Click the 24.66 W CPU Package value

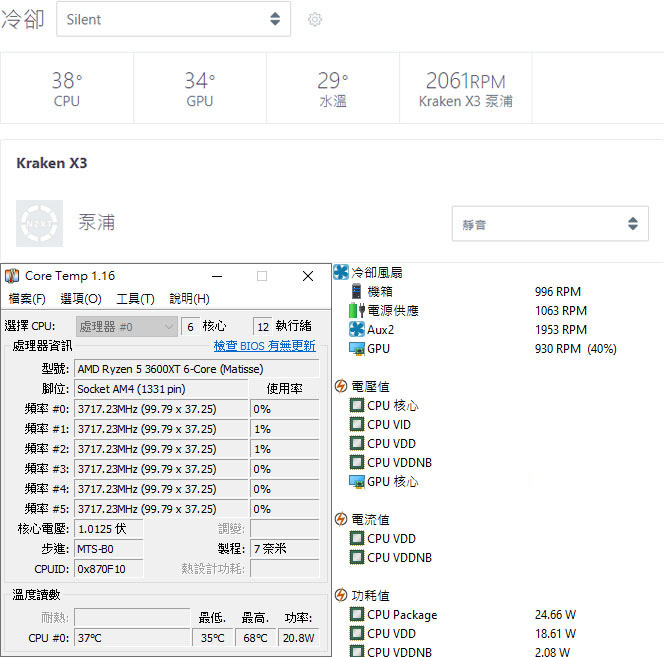tap(555, 614)
